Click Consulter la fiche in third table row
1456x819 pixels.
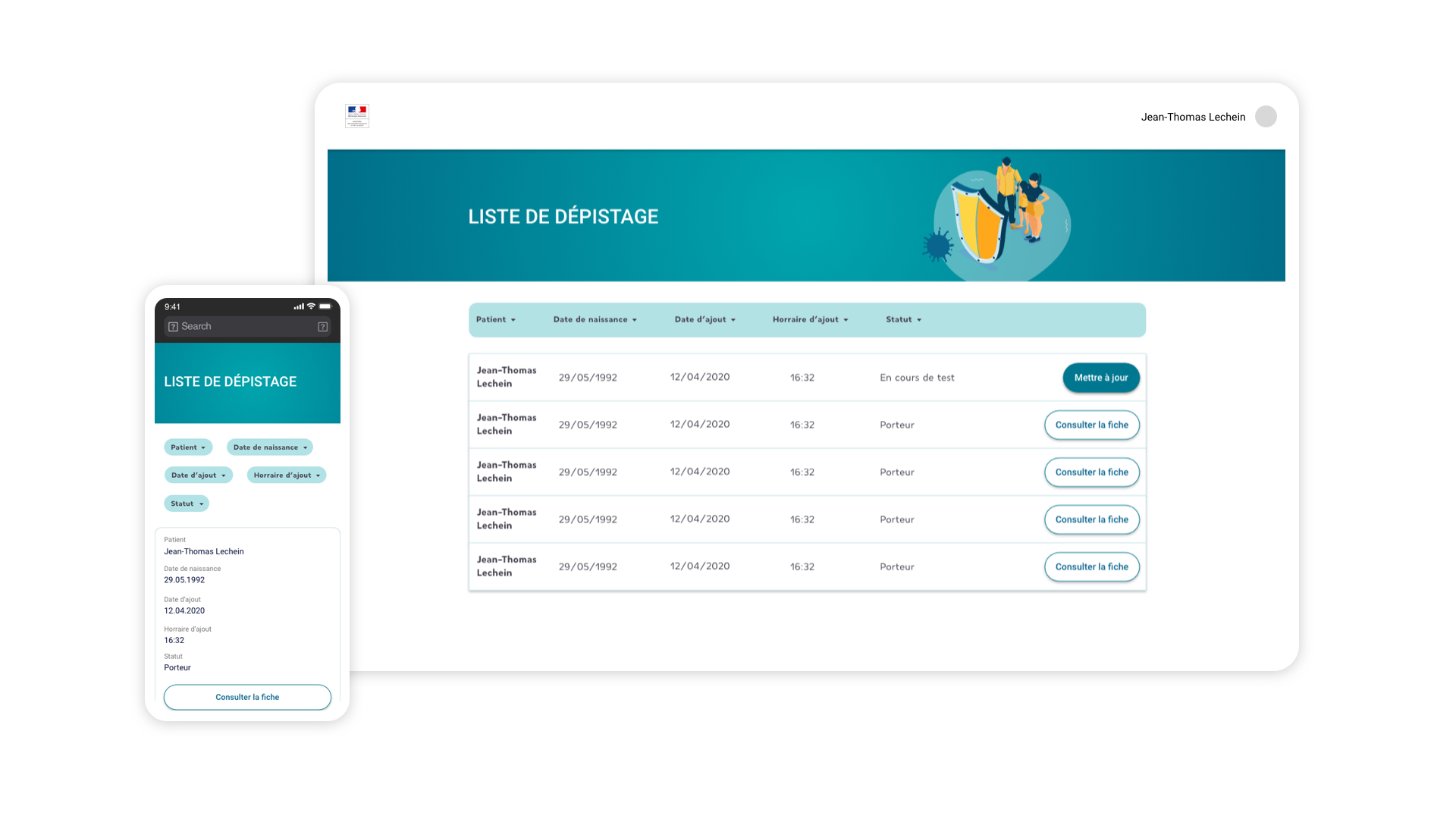click(x=1092, y=472)
